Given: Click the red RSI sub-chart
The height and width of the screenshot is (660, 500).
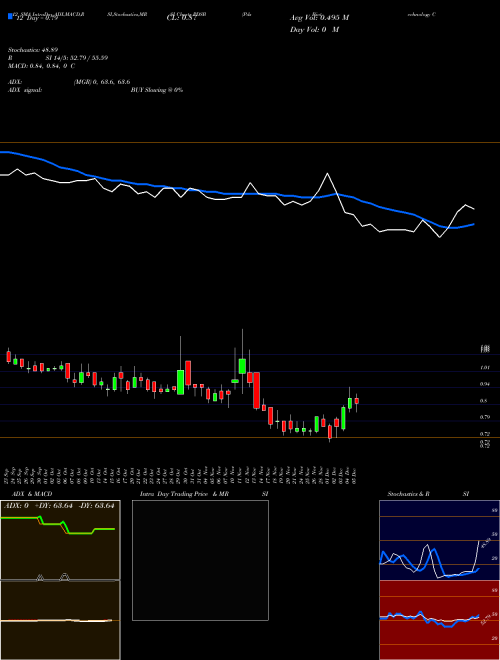Looking at the screenshot, I should click(x=439, y=620).
